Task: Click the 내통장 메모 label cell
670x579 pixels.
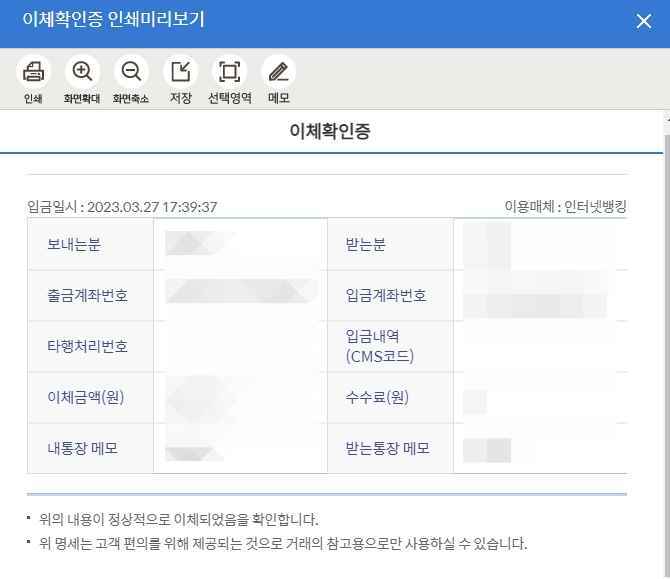Action: [91, 448]
